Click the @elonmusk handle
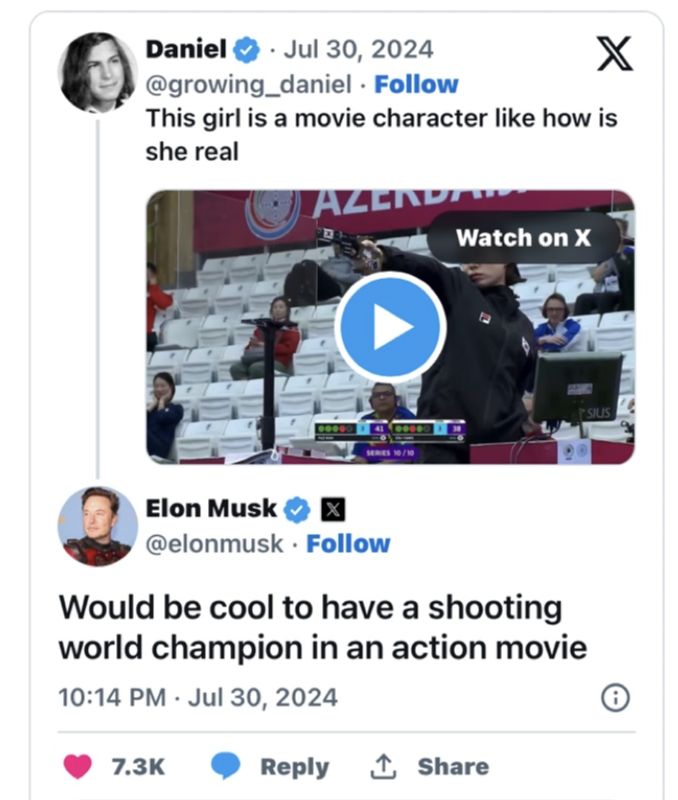This screenshot has height=800, width=678. click(215, 544)
